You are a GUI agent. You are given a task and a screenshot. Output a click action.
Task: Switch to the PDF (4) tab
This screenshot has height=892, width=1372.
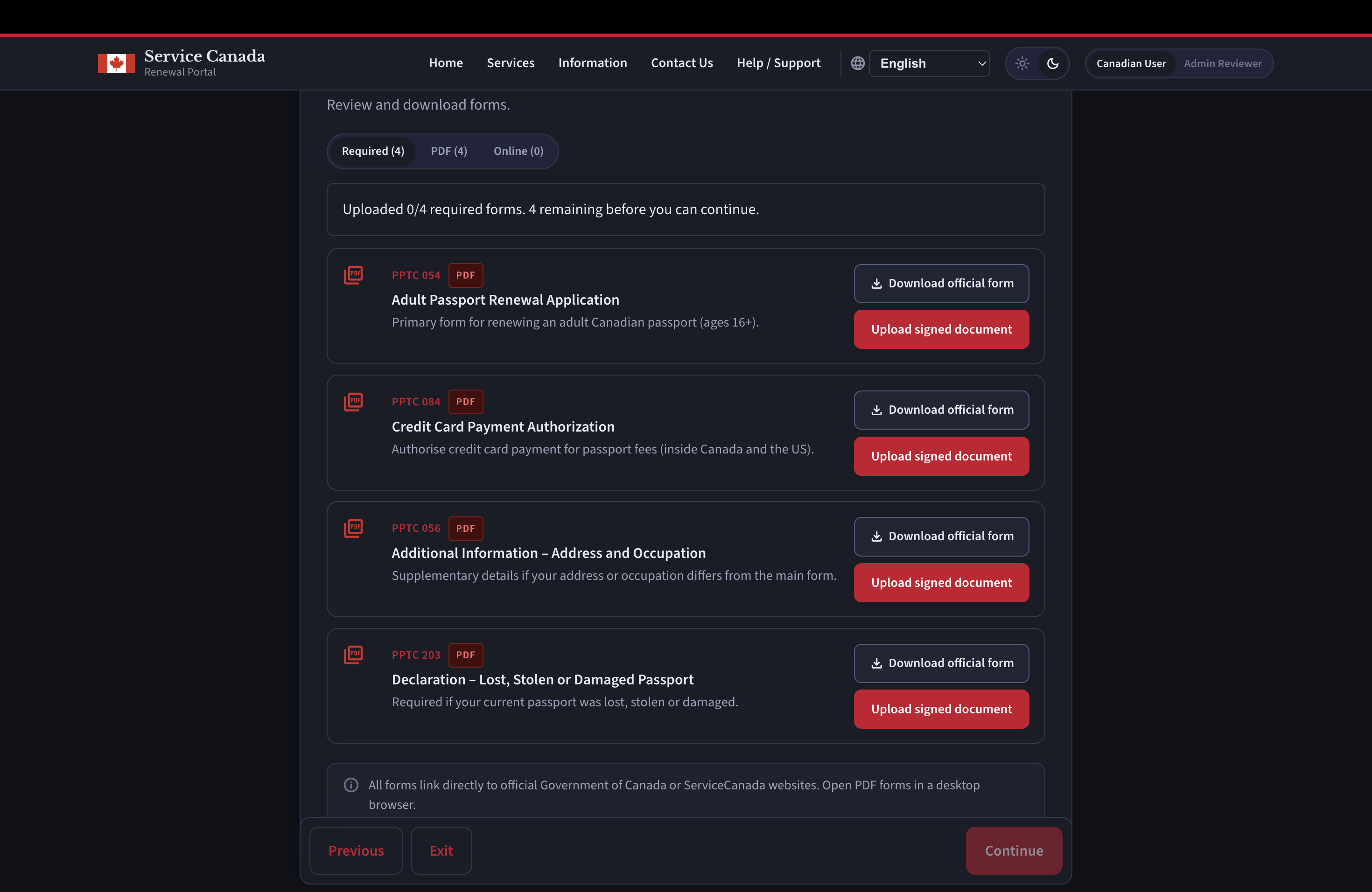[448, 151]
